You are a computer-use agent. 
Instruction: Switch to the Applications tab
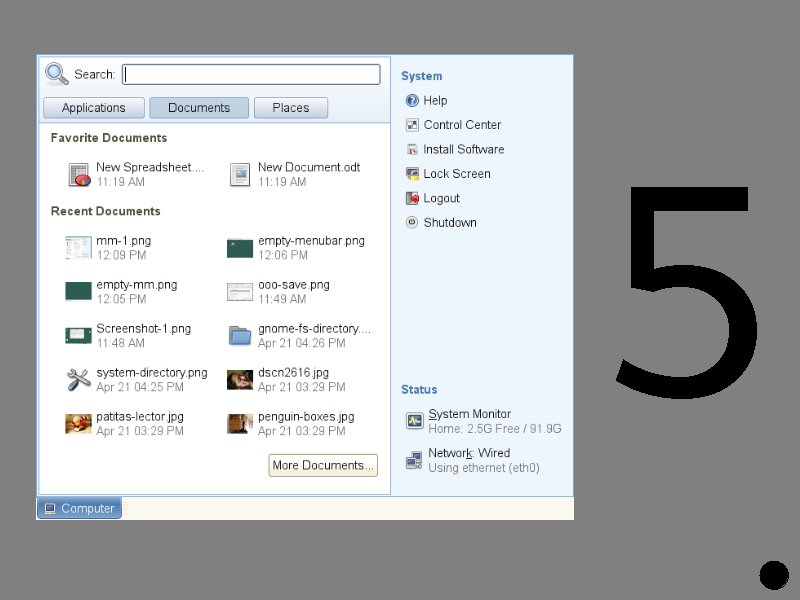tap(94, 108)
